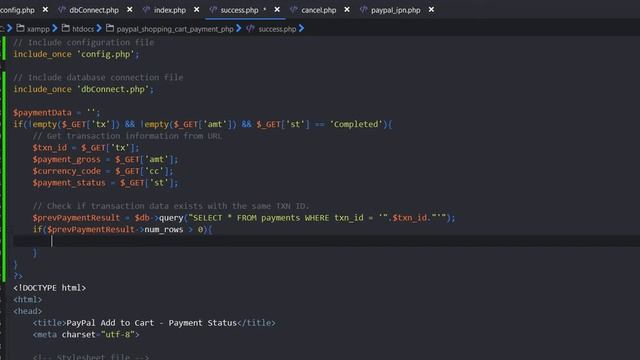
Task: Close the success.php tab
Action: point(277,9)
